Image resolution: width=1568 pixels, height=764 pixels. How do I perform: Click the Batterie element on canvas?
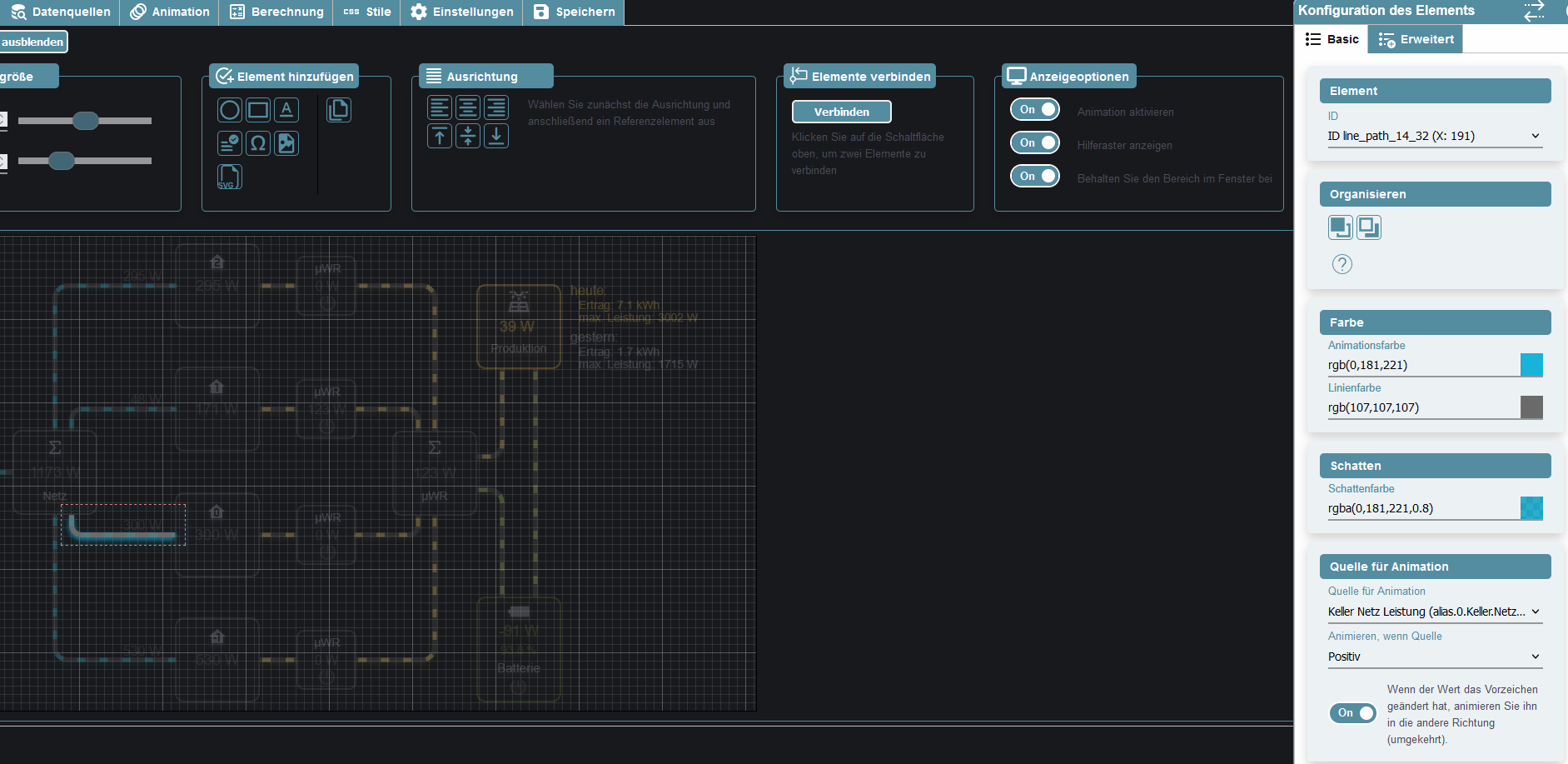(519, 650)
